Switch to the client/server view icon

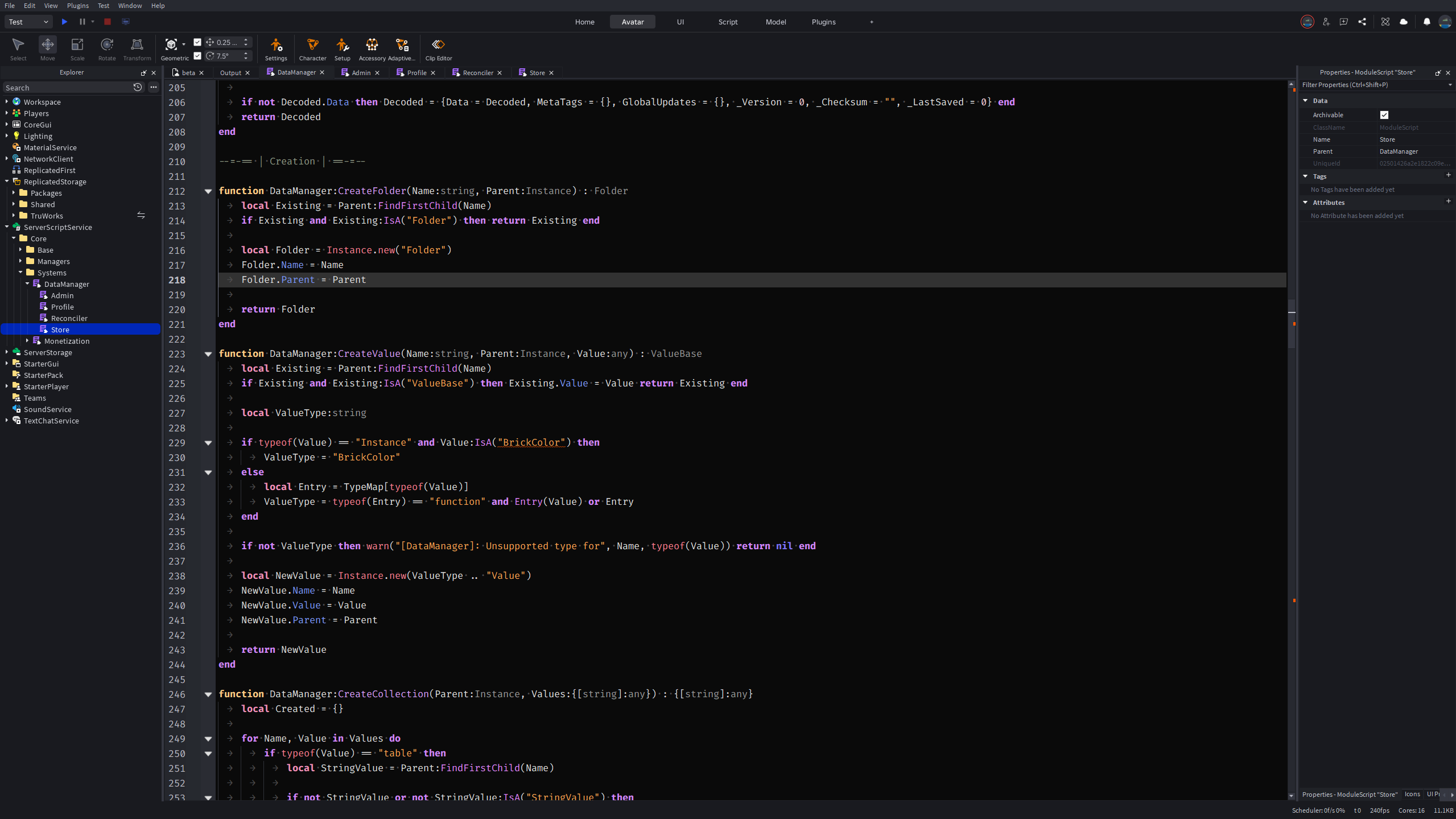click(x=126, y=22)
